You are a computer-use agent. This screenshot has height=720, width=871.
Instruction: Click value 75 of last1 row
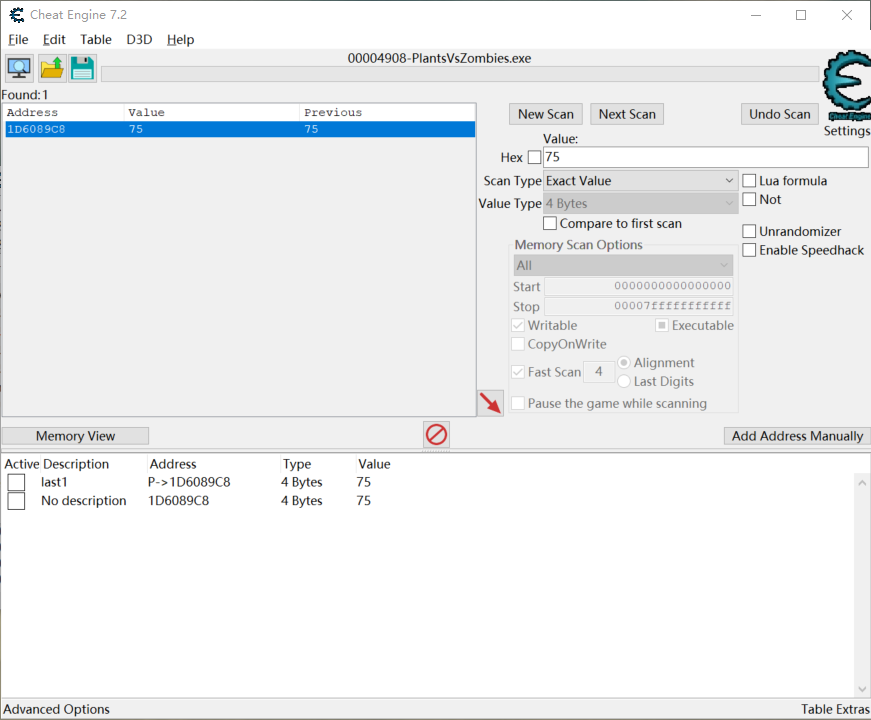364,482
